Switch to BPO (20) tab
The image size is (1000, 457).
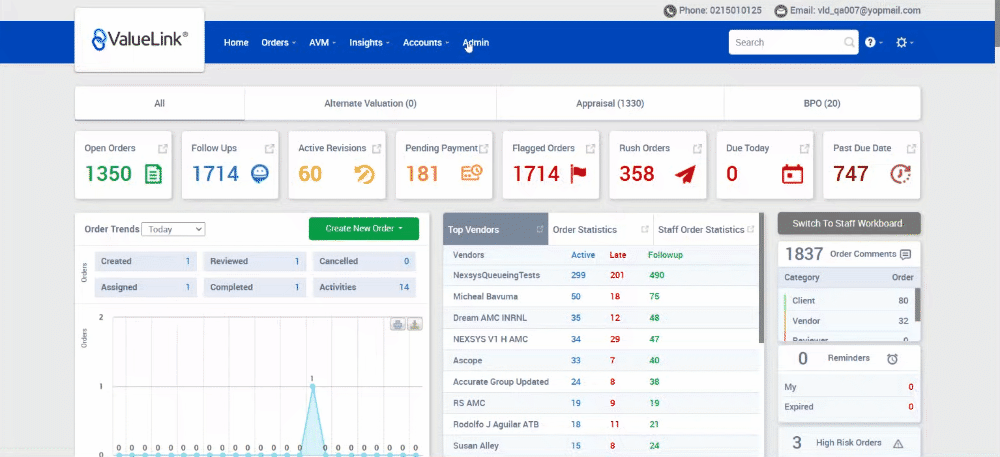[x=822, y=103]
